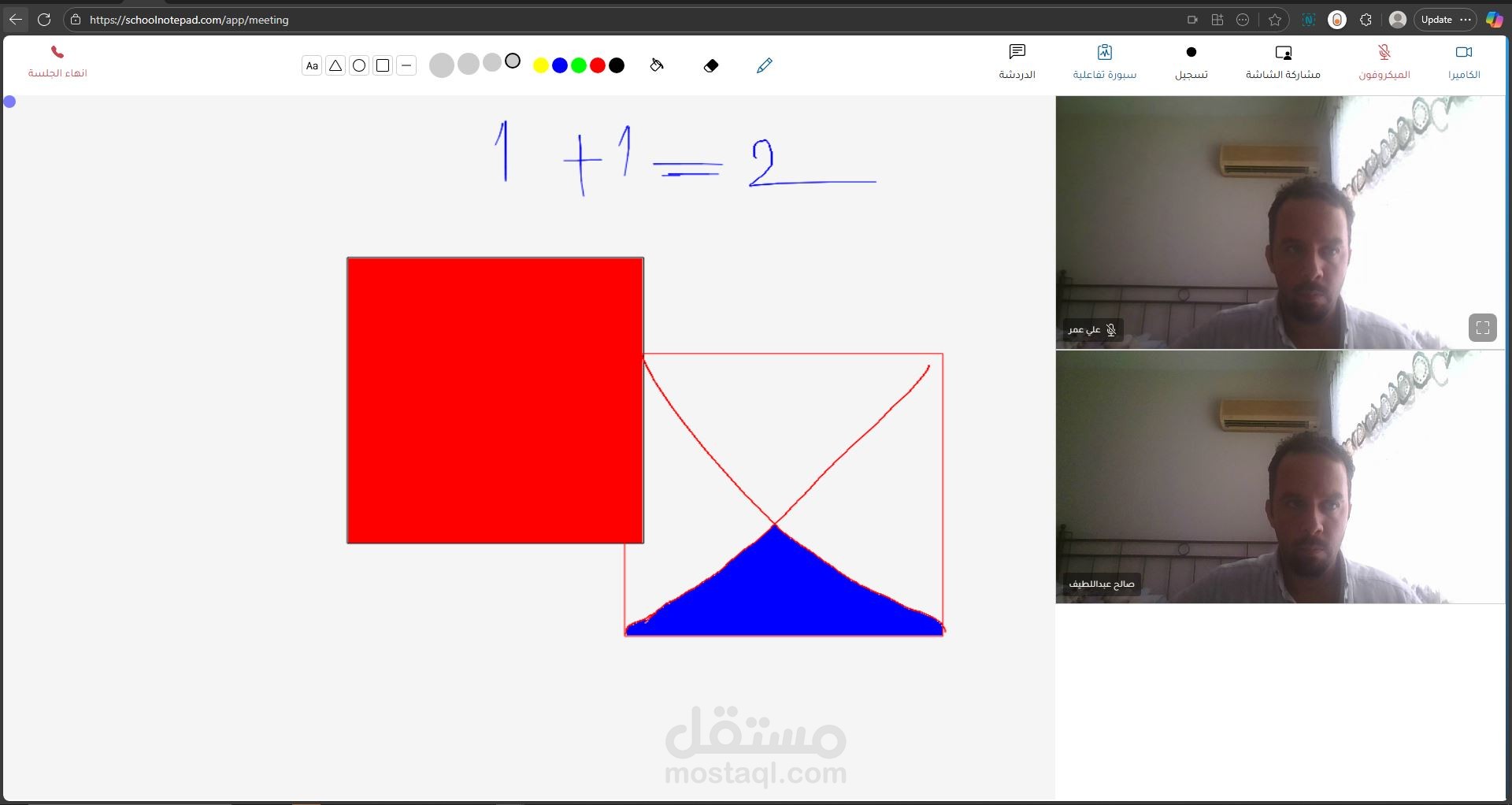Expand the top video tile to fullscreen

pyautogui.click(x=1483, y=328)
